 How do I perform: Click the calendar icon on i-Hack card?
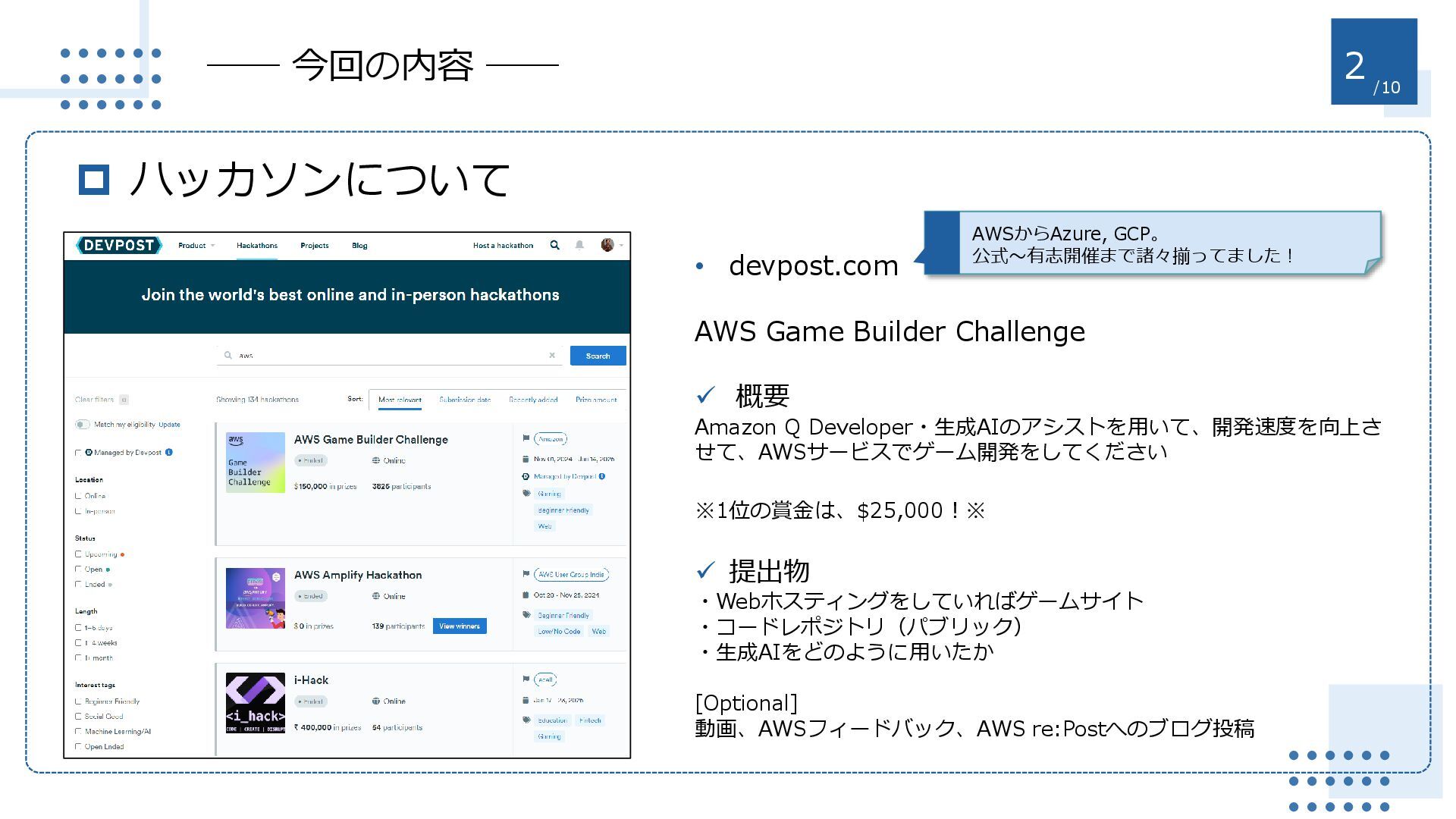click(526, 700)
